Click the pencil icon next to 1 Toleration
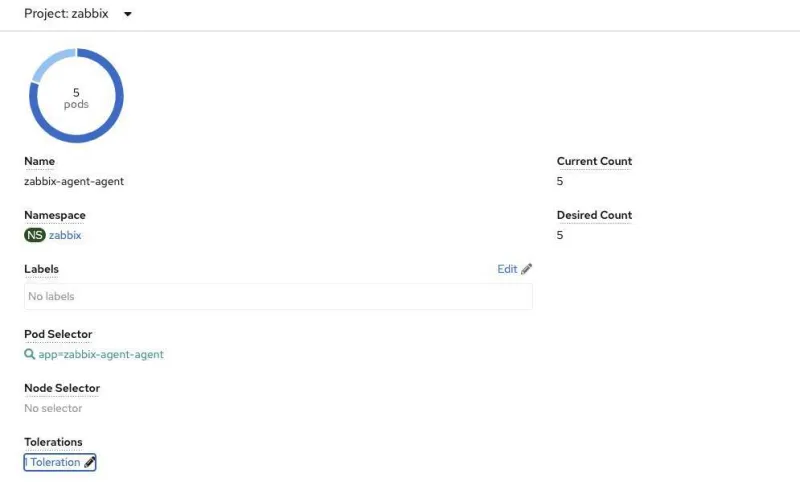 coord(90,462)
